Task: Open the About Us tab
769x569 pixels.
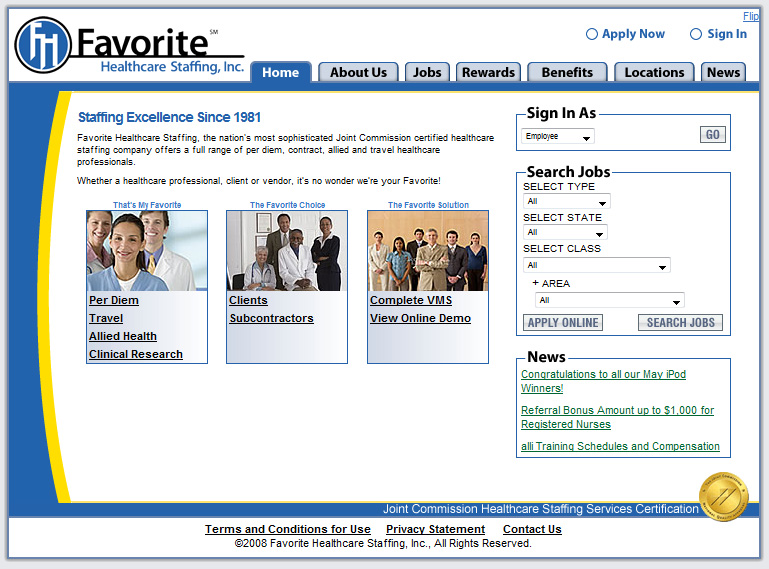Action: tap(358, 72)
